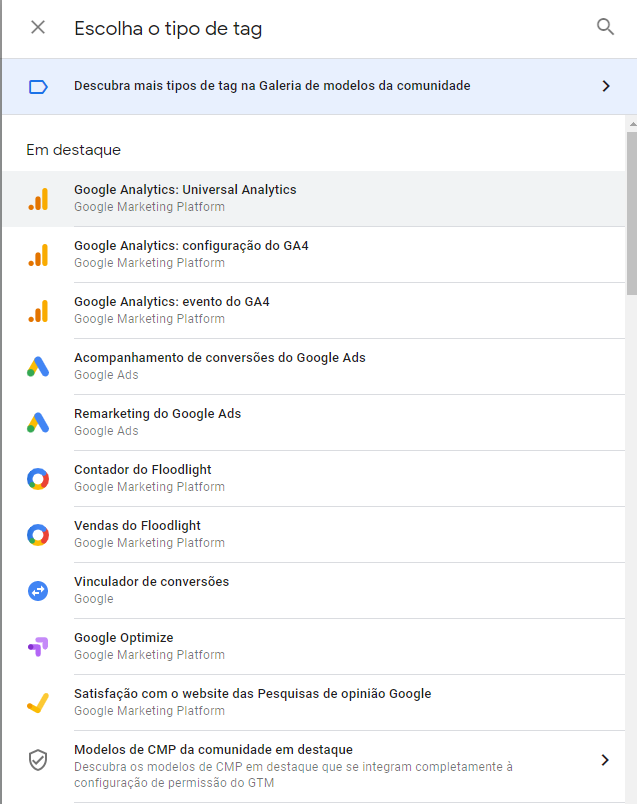Click the Google Ads Remarketing icon
Screen dimensions: 637x804
38,423
